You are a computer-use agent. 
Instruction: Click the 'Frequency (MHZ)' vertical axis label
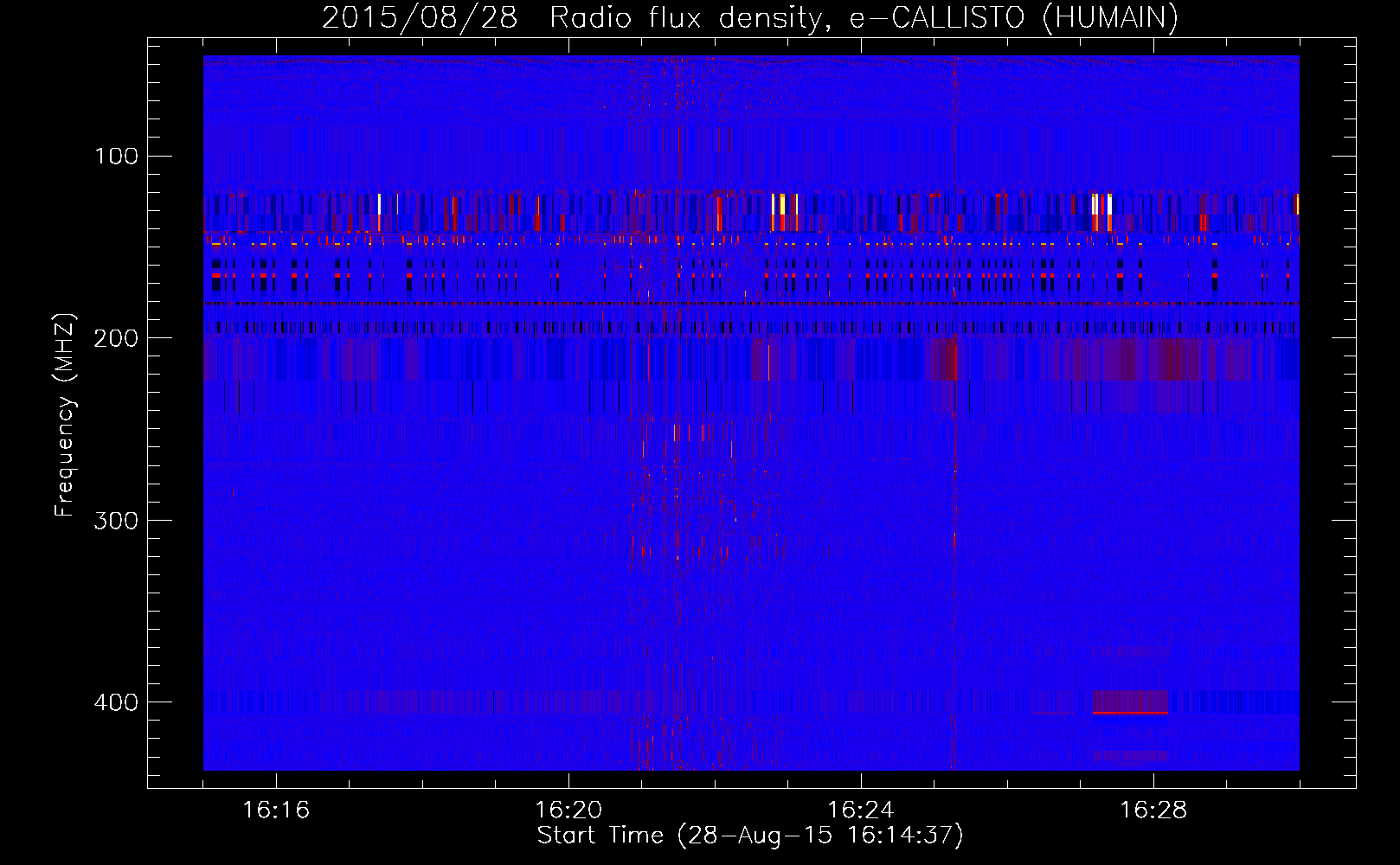point(65,413)
